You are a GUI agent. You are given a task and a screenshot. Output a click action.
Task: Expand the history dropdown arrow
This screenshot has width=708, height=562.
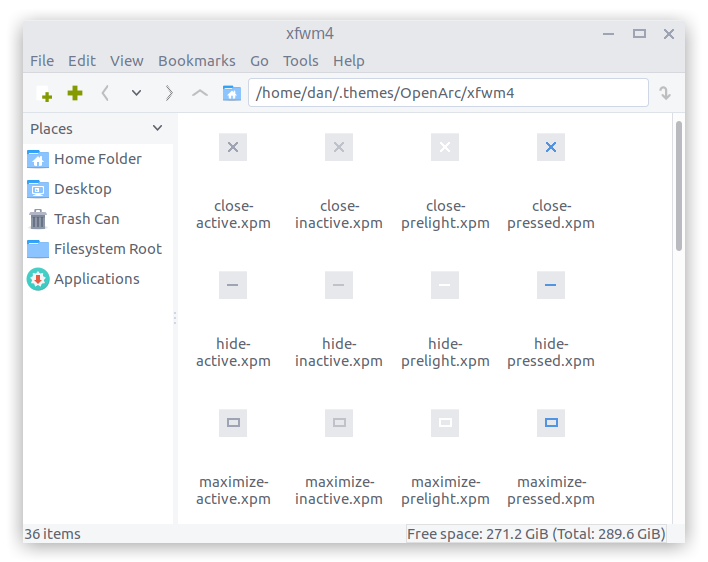click(136, 93)
